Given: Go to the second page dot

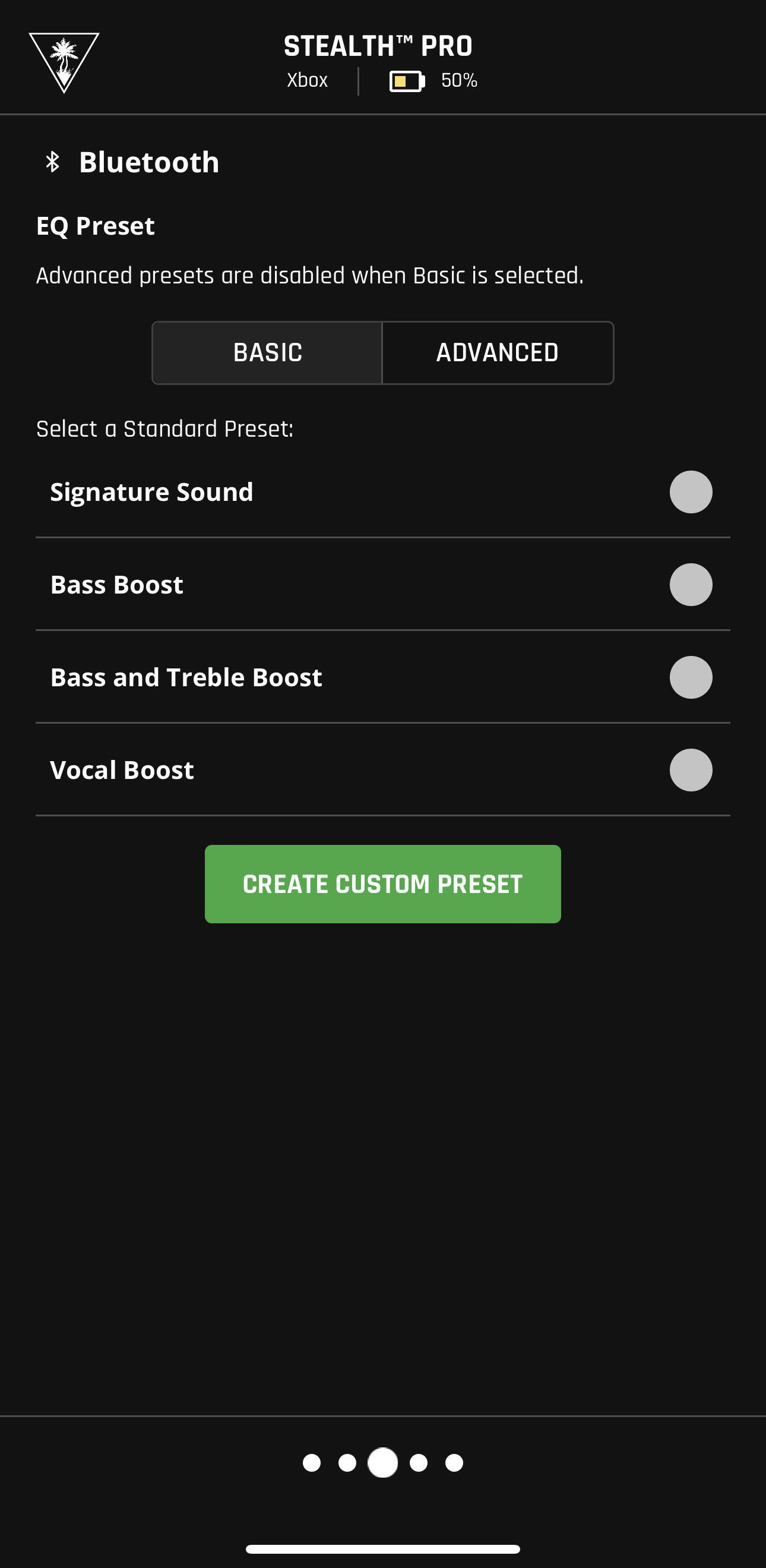Looking at the screenshot, I should point(347,1462).
